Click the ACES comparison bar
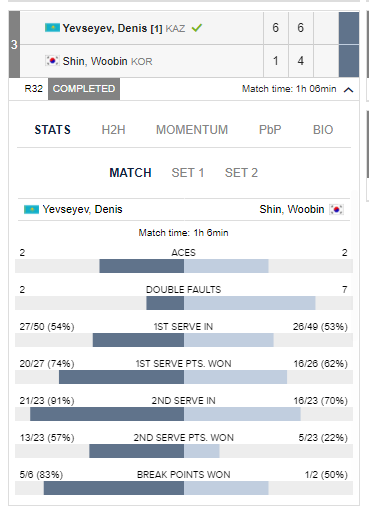Screen dimensions: 369x508 pyautogui.click(x=184, y=266)
